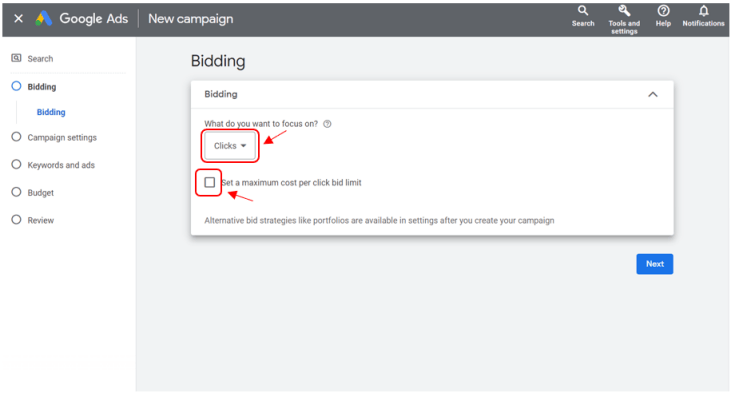This screenshot has width=731, height=393.
Task: Open the Search magnifier in top bar
Action: coord(583,11)
